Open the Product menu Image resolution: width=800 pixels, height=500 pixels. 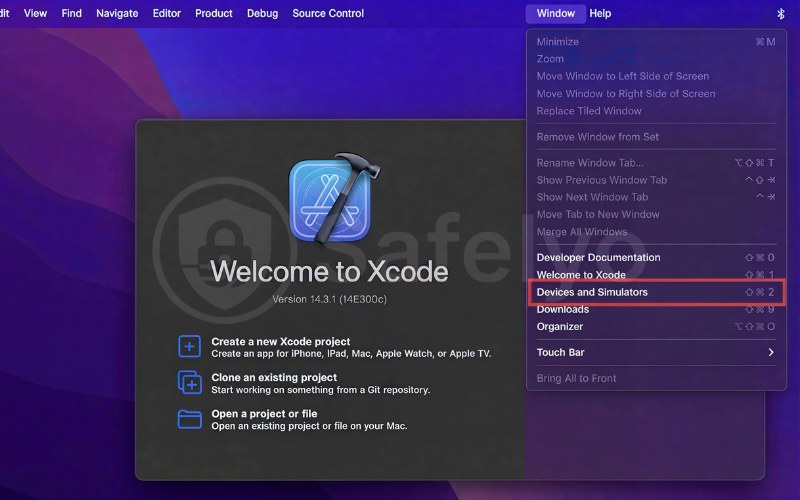pyautogui.click(x=213, y=13)
